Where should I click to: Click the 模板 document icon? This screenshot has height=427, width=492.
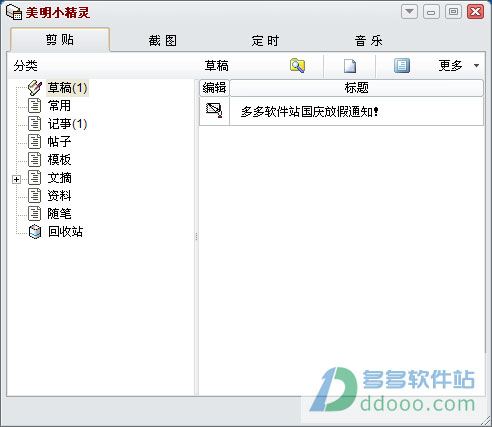(34, 160)
